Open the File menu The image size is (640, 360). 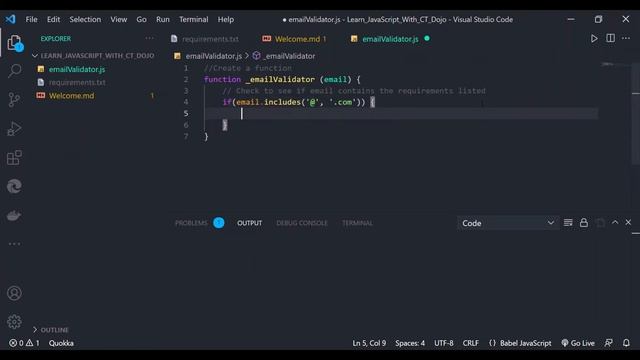click(31, 19)
